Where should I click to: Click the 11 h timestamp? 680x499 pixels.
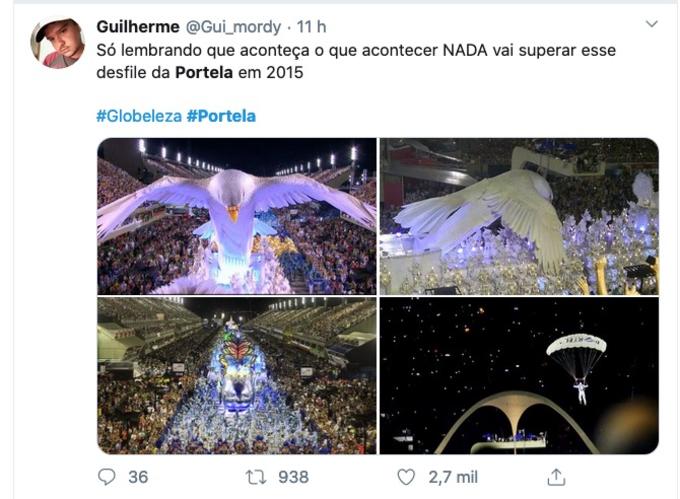pyautogui.click(x=313, y=27)
